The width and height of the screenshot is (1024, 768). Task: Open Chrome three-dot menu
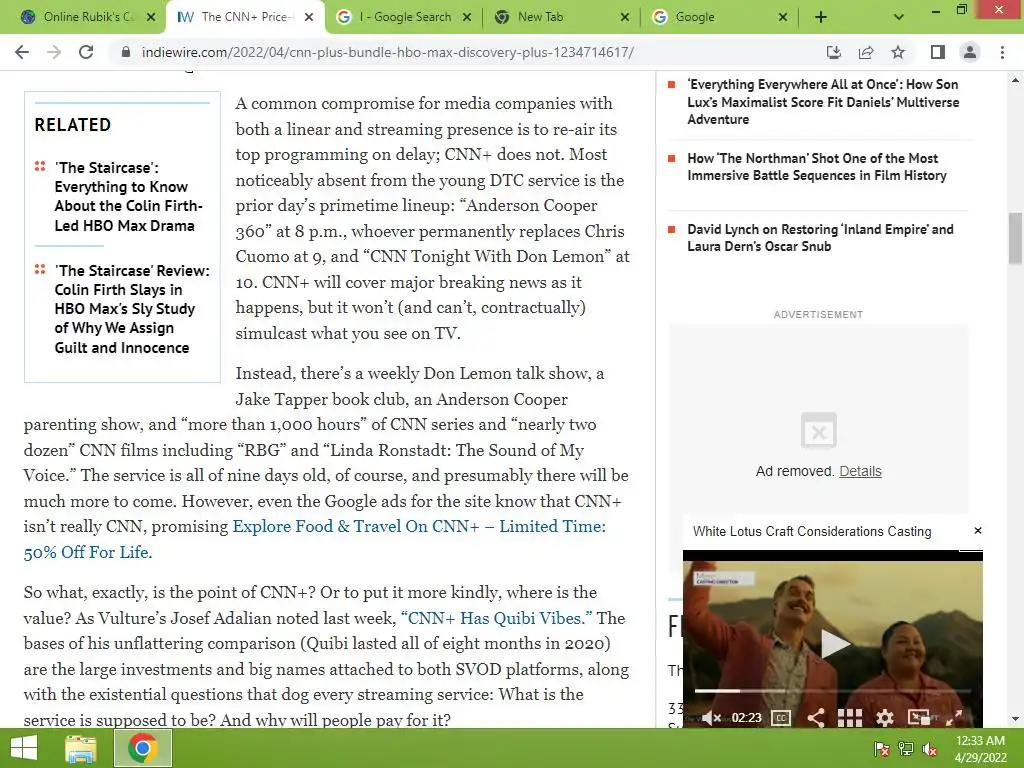pyautogui.click(x=1002, y=52)
